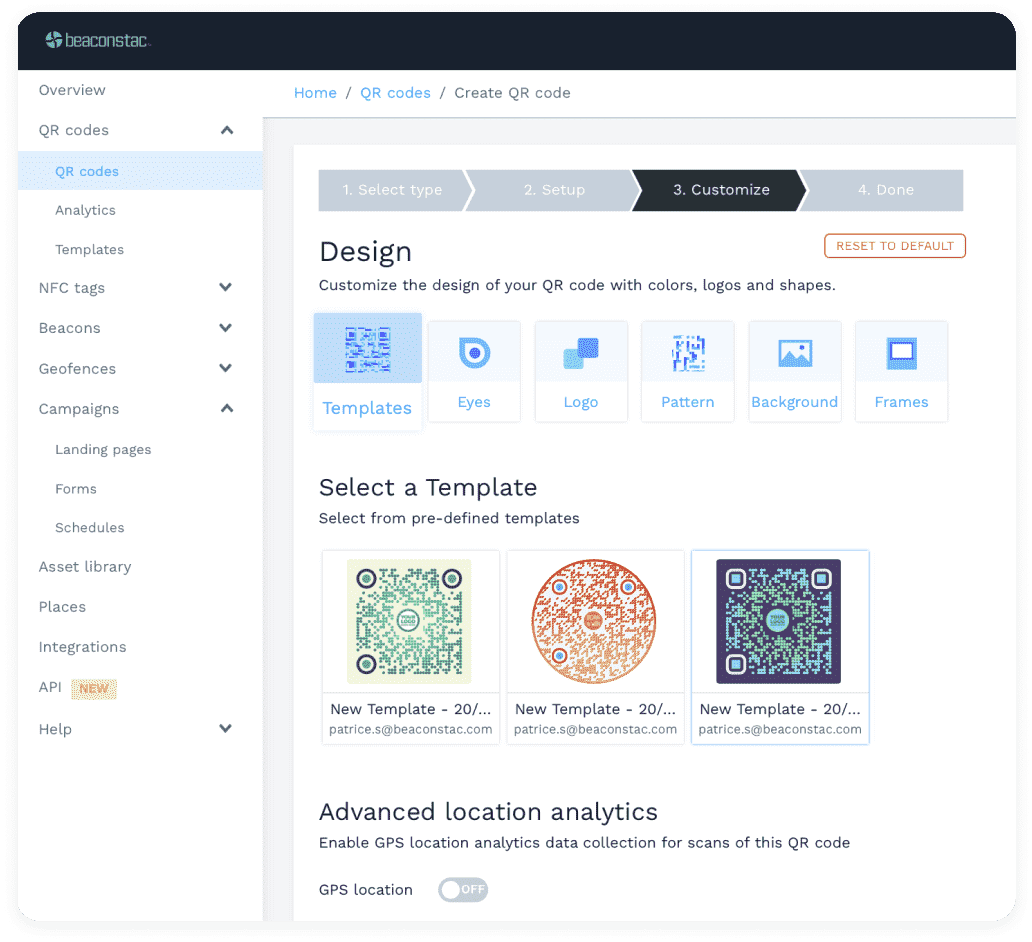Click the Create QR code breadcrumb text
Screen dimensions: 1032x942
[x=512, y=93]
